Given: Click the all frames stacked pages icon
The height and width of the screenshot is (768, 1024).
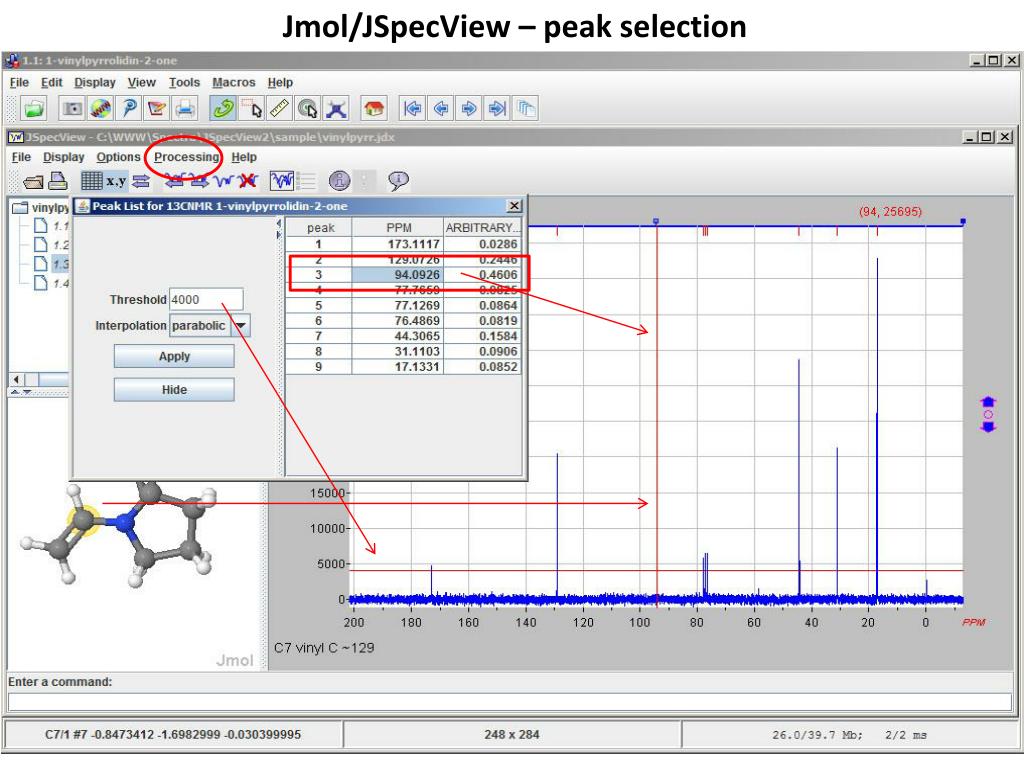Looking at the screenshot, I should click(x=526, y=108).
